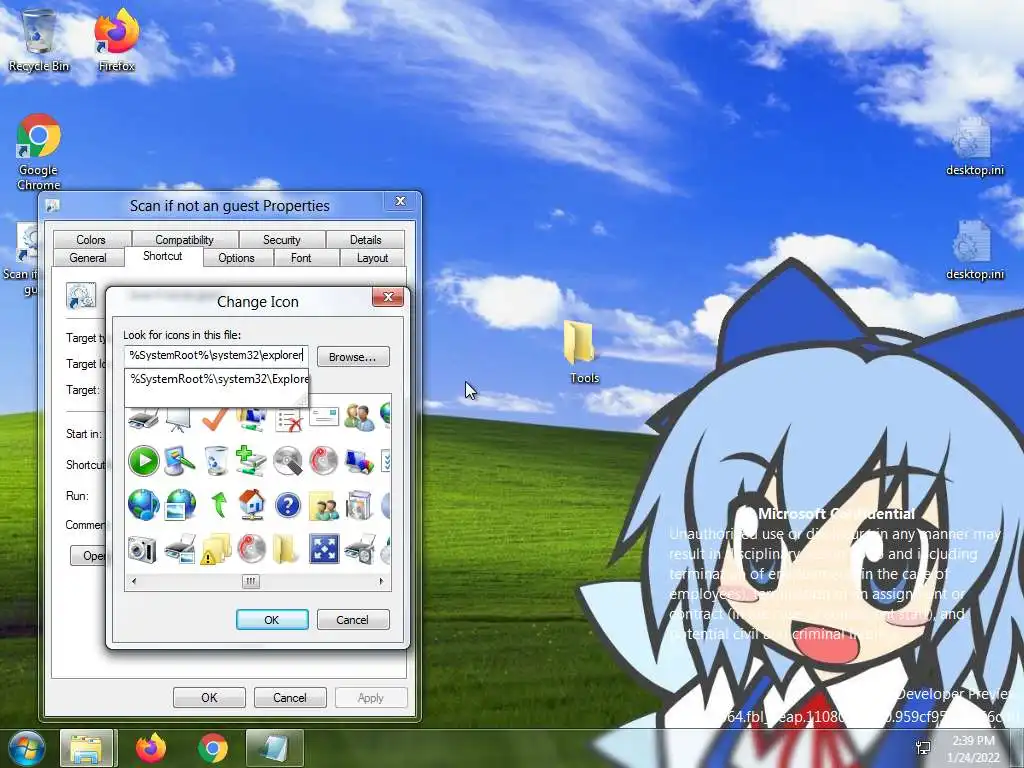Viewport: 1024px width, 768px height.
Task: Pick the globe with music note icon
Action: click(144, 505)
